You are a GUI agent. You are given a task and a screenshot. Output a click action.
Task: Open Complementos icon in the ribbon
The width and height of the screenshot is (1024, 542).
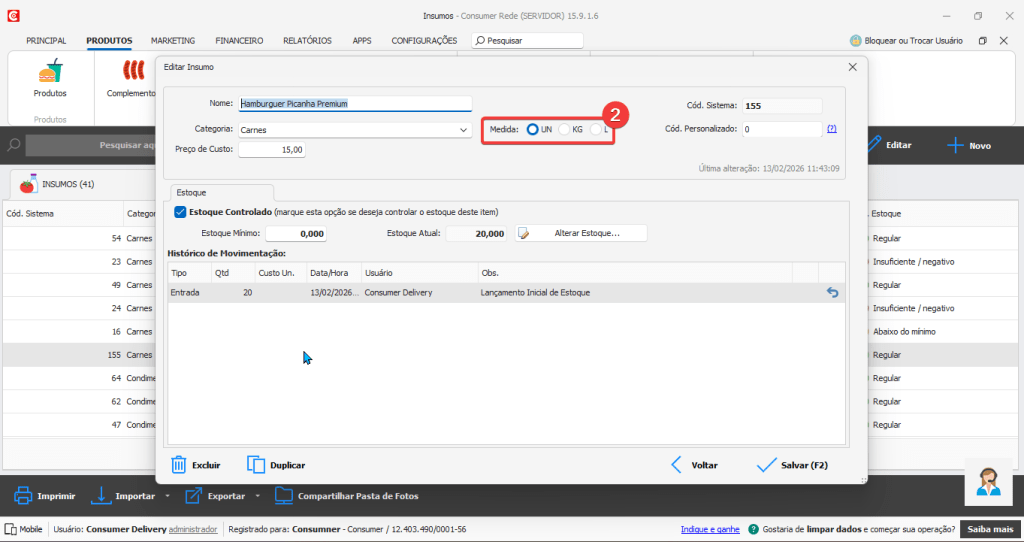(133, 72)
